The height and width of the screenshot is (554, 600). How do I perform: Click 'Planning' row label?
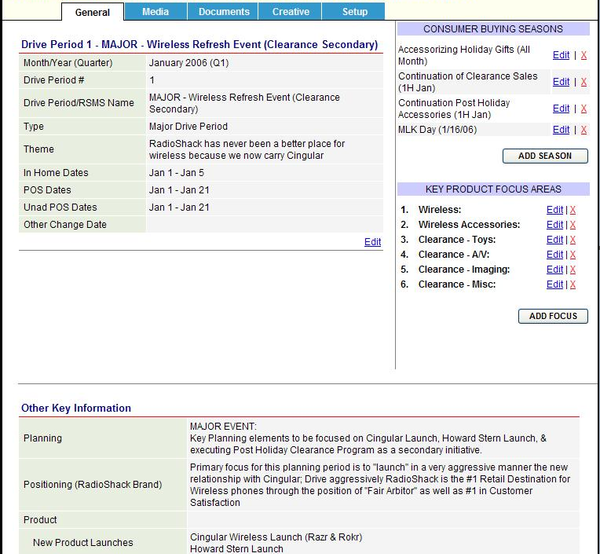(42, 438)
